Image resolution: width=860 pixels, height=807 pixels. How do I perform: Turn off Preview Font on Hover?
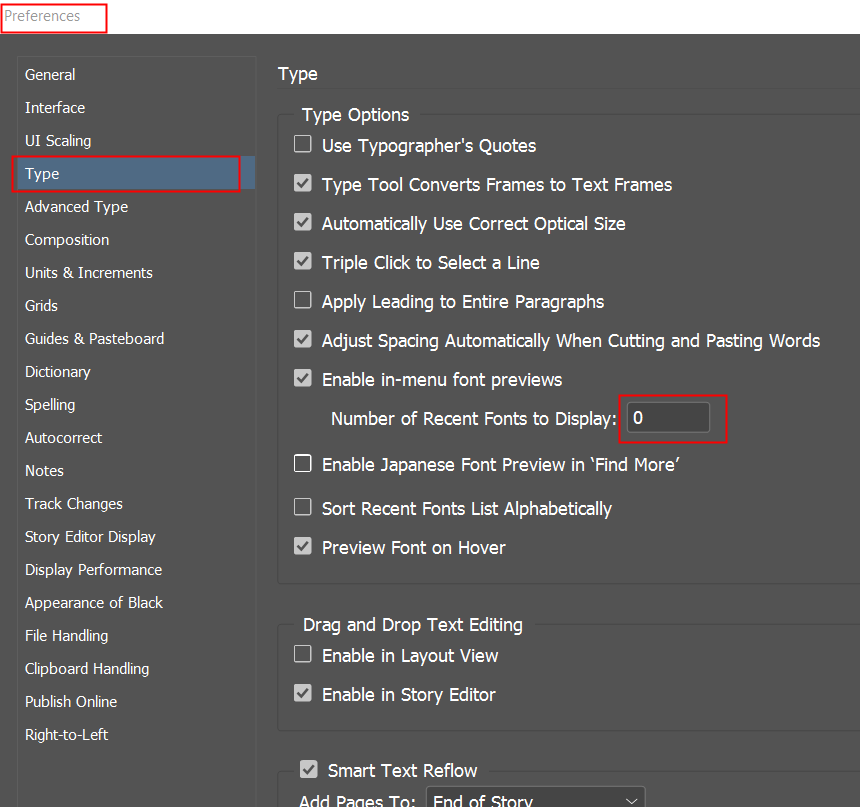coord(303,547)
